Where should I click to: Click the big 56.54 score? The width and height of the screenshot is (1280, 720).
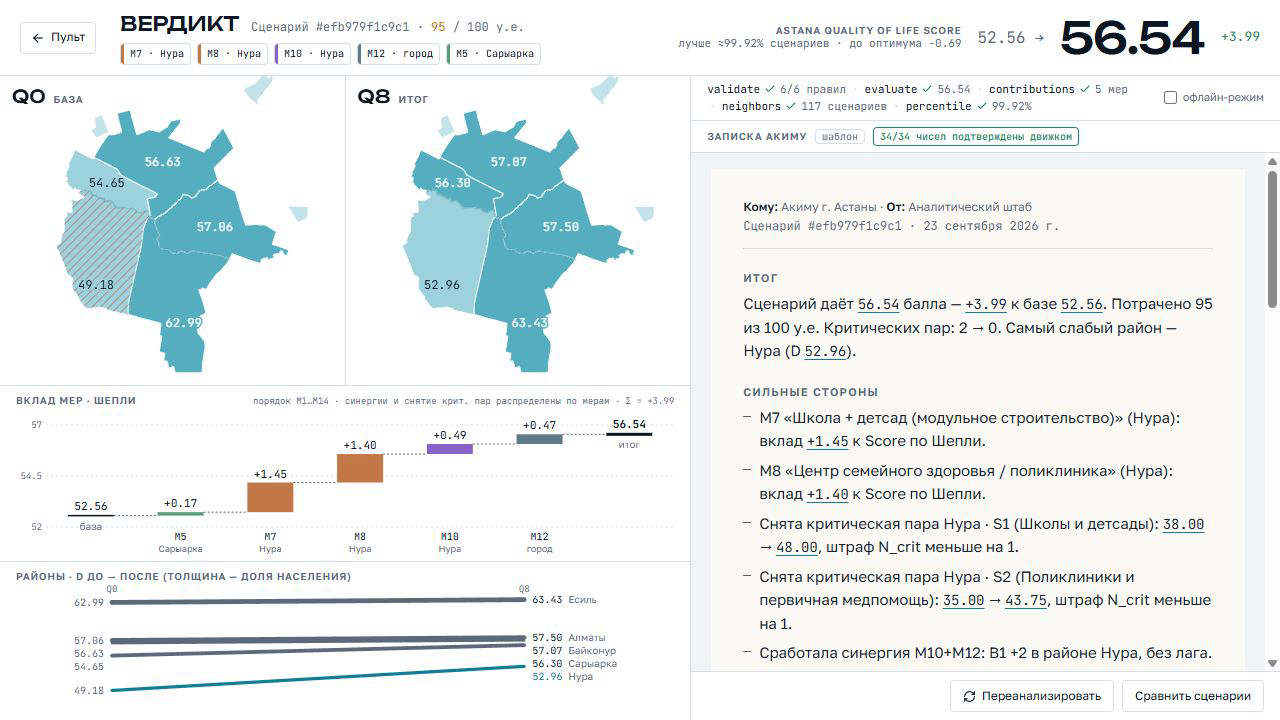[1132, 38]
